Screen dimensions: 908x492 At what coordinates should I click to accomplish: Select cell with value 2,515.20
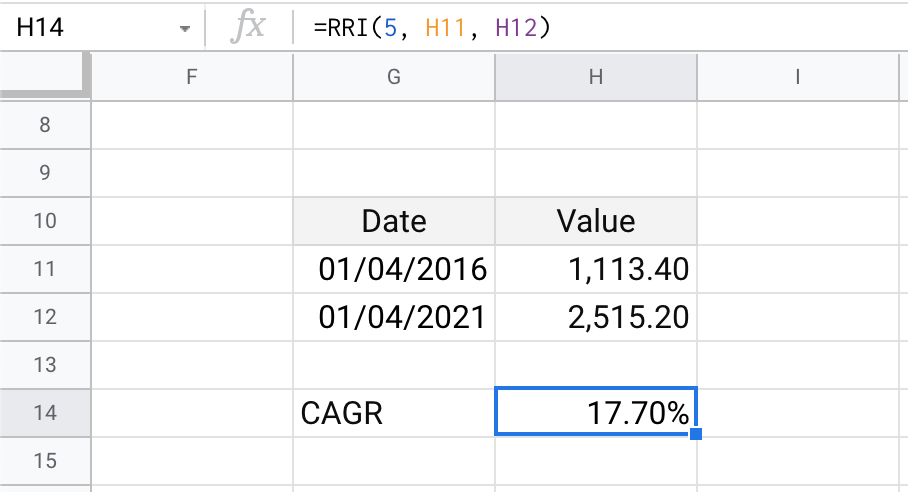pyautogui.click(x=596, y=317)
